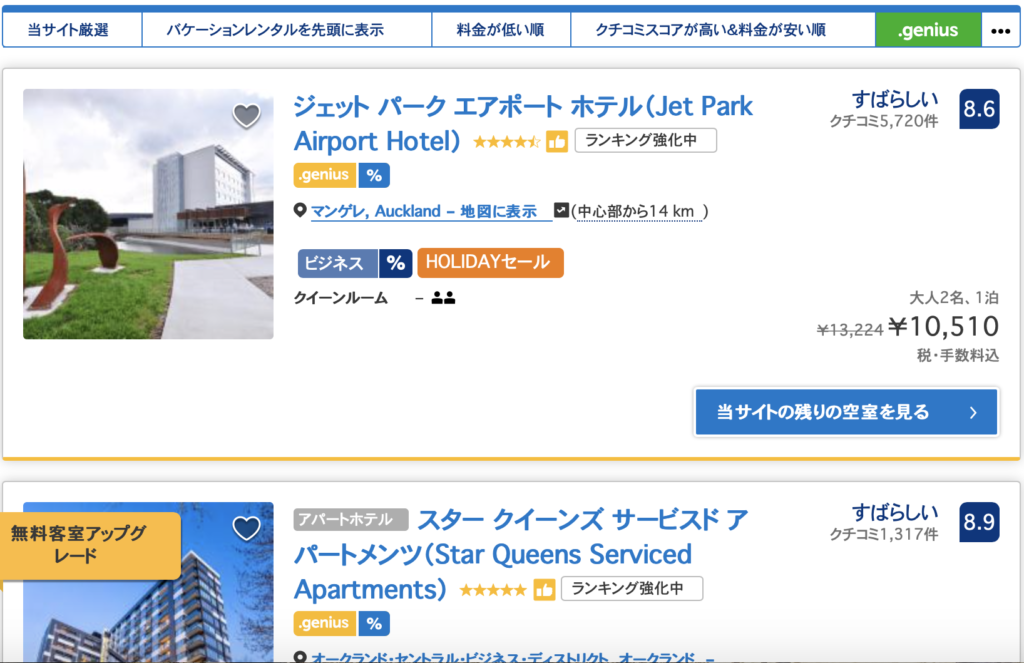Click 当サイトの残りの空室を見る button
Image resolution: width=1024 pixels, height=663 pixels.
click(846, 412)
